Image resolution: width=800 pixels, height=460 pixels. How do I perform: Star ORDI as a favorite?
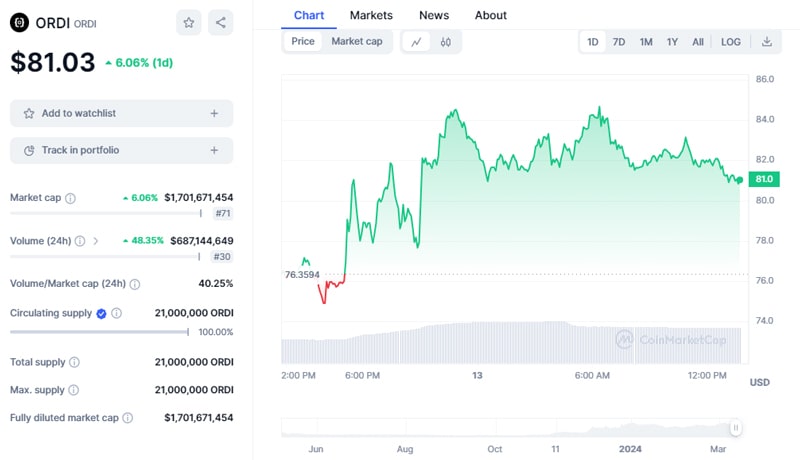tap(189, 22)
